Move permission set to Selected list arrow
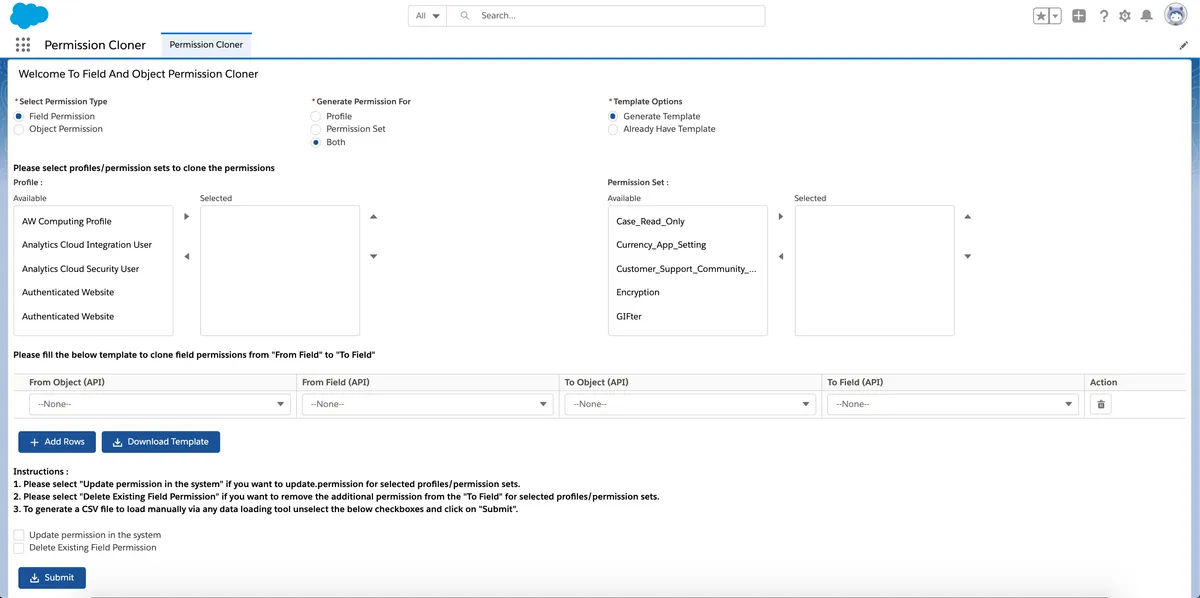This screenshot has width=1200, height=598. (x=780, y=216)
